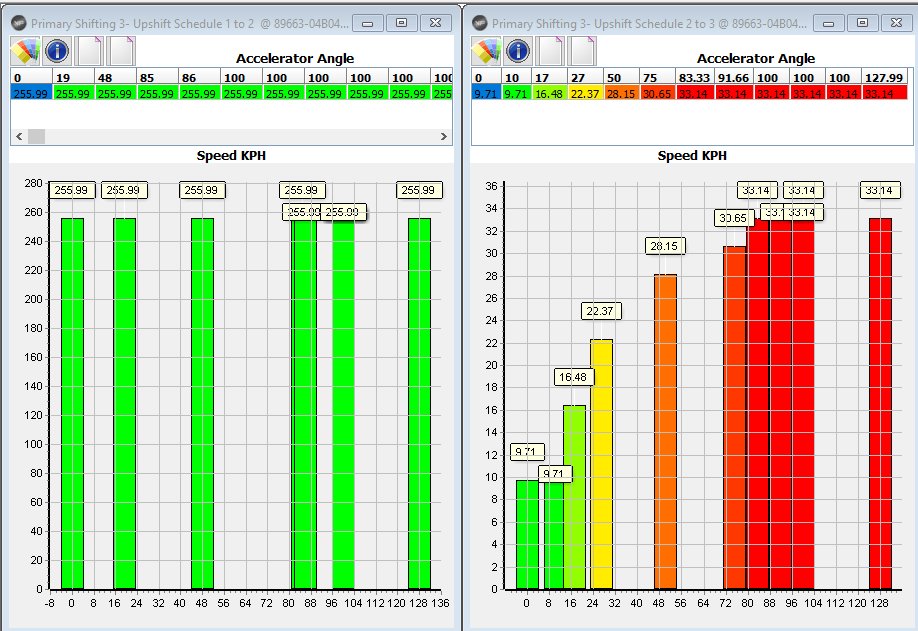The image size is (918, 631).
Task: Click the green bar near 48 in the 1 to 2 chart
Action: pyautogui.click(x=202, y=404)
